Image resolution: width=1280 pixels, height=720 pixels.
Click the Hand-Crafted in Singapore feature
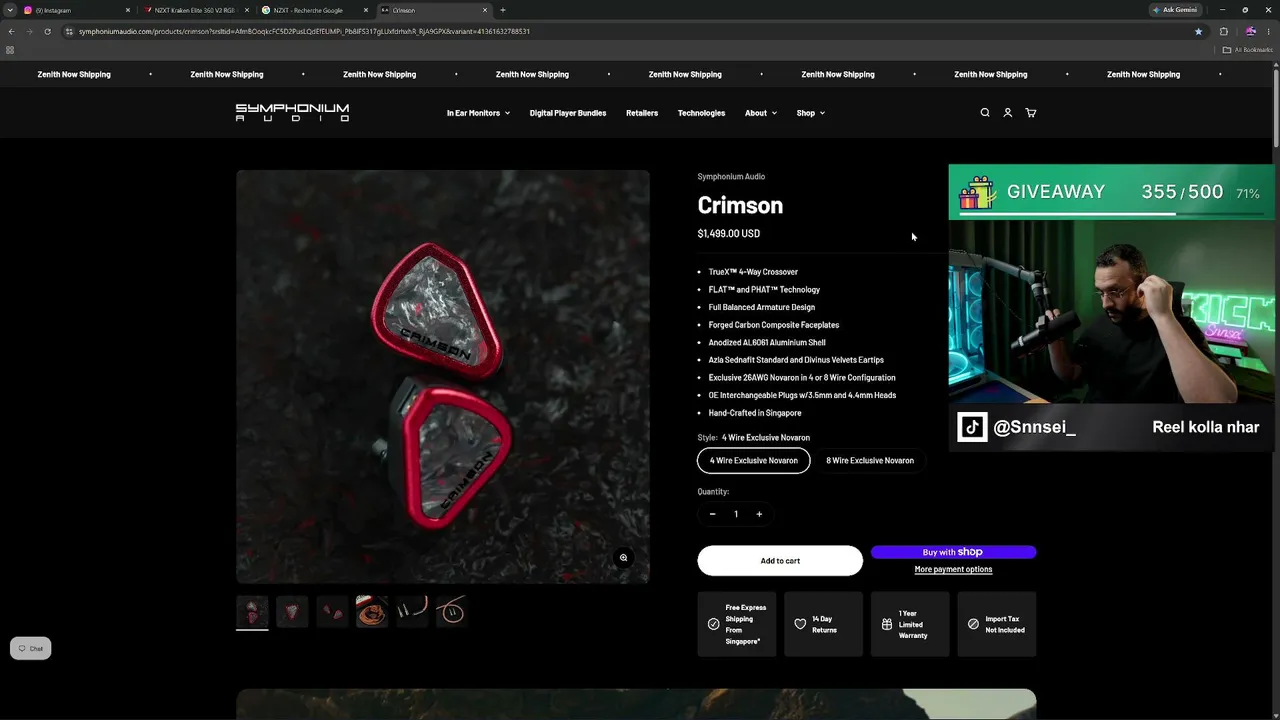pos(755,413)
